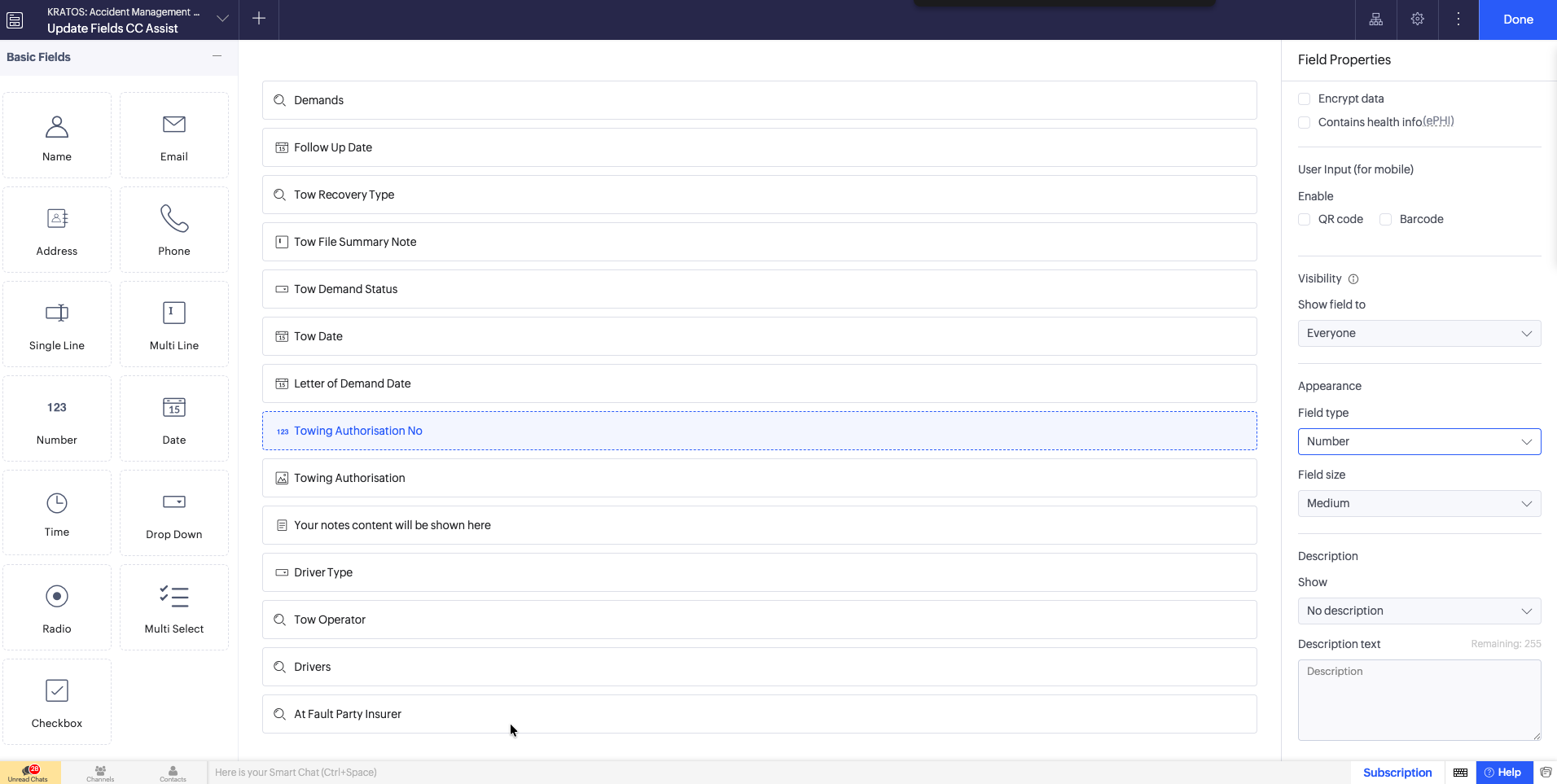Click the icon right of Help
The image size is (1557, 784).
tap(1546, 773)
